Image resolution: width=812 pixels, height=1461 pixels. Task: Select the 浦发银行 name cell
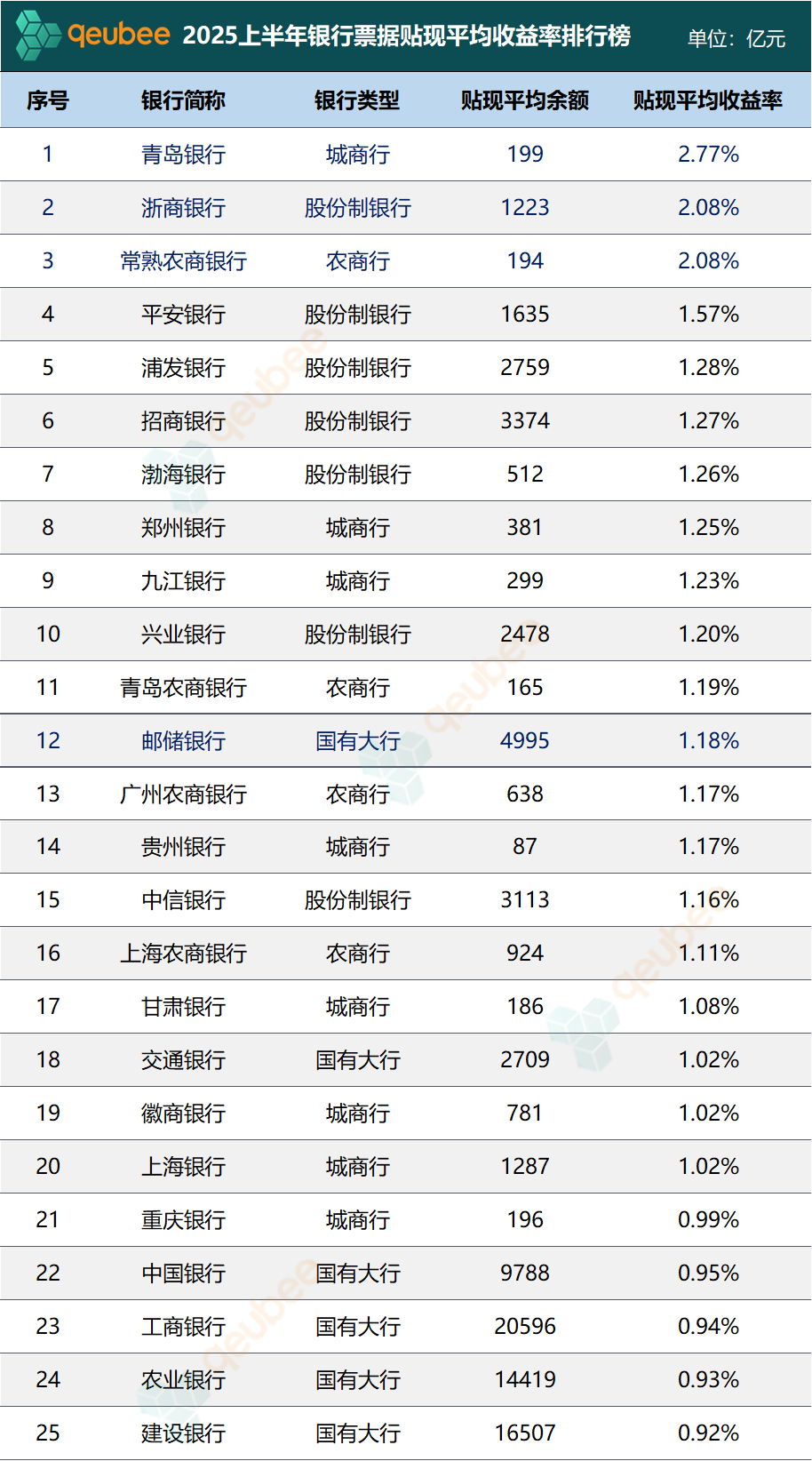[x=183, y=368]
